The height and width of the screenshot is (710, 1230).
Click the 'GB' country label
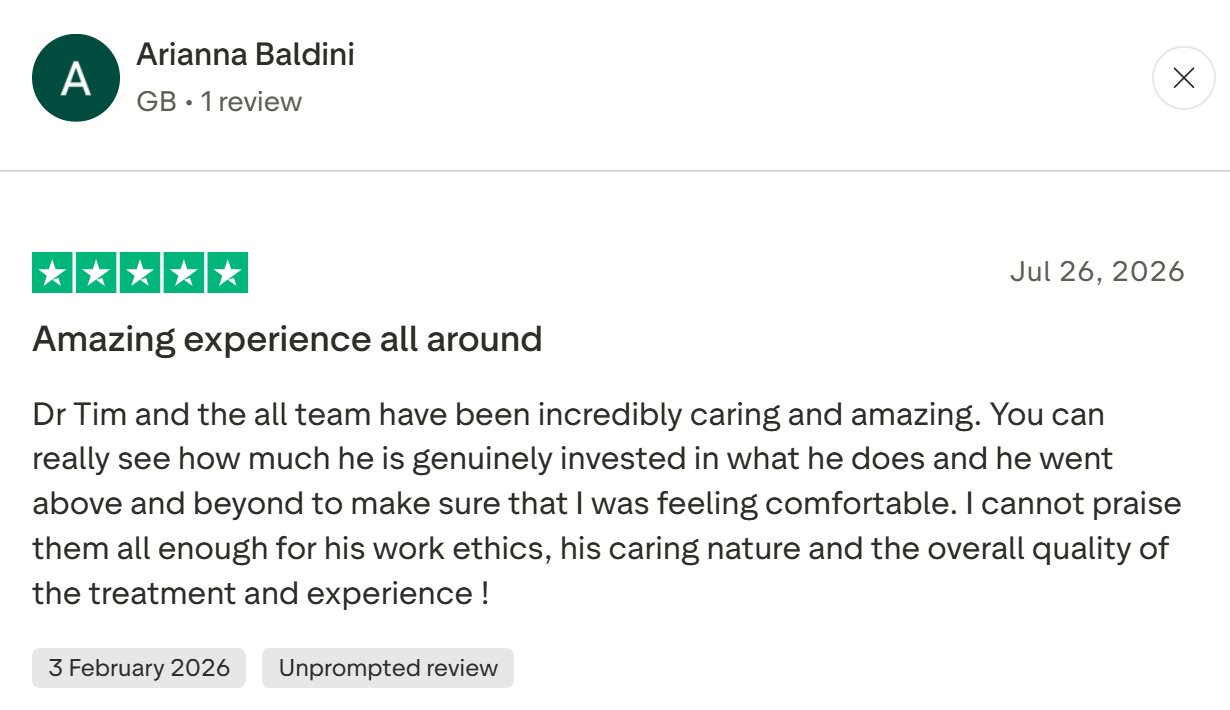pos(156,101)
